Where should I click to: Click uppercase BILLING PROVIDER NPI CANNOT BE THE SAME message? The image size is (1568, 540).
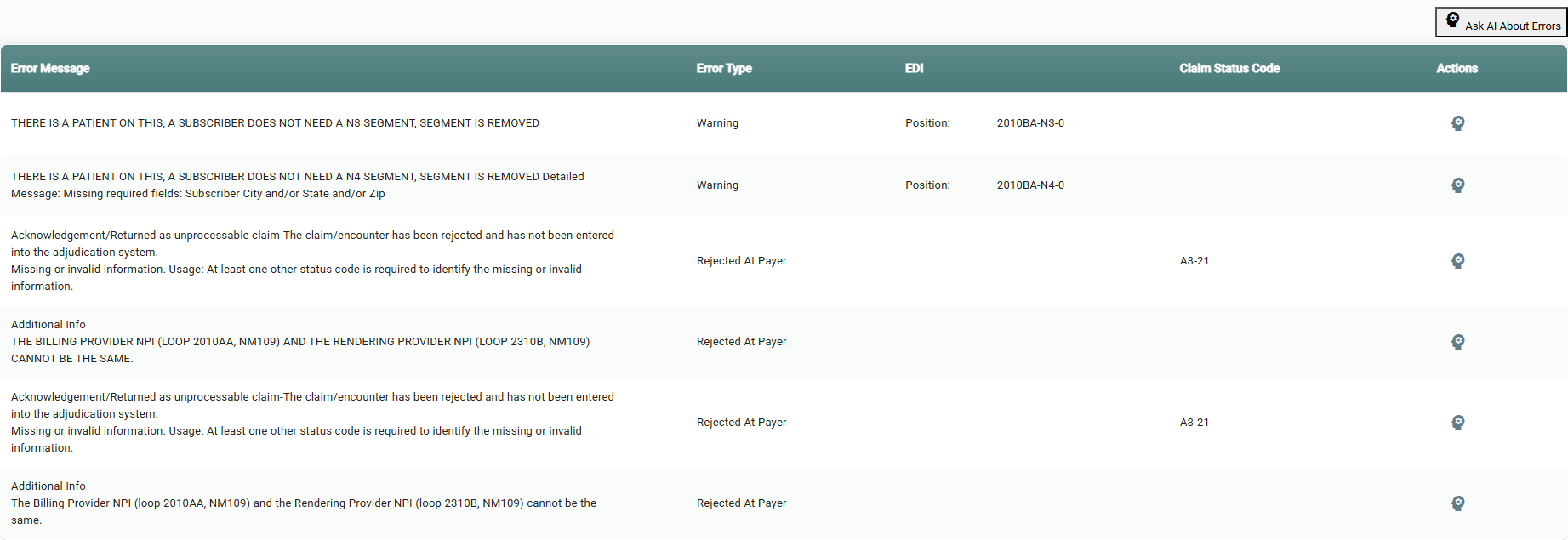click(x=300, y=342)
